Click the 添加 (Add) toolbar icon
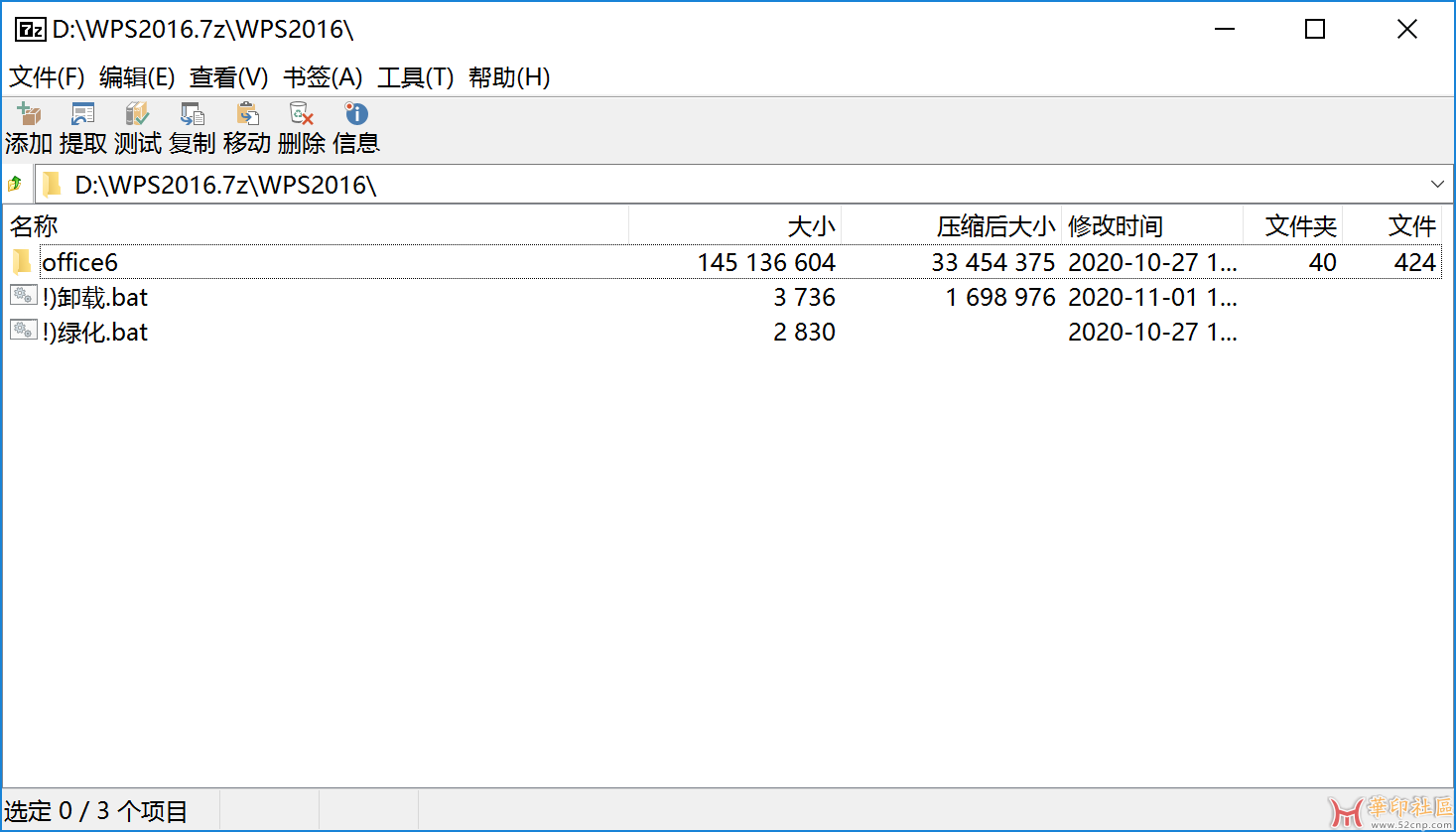The width and height of the screenshot is (1456, 832). click(x=29, y=113)
